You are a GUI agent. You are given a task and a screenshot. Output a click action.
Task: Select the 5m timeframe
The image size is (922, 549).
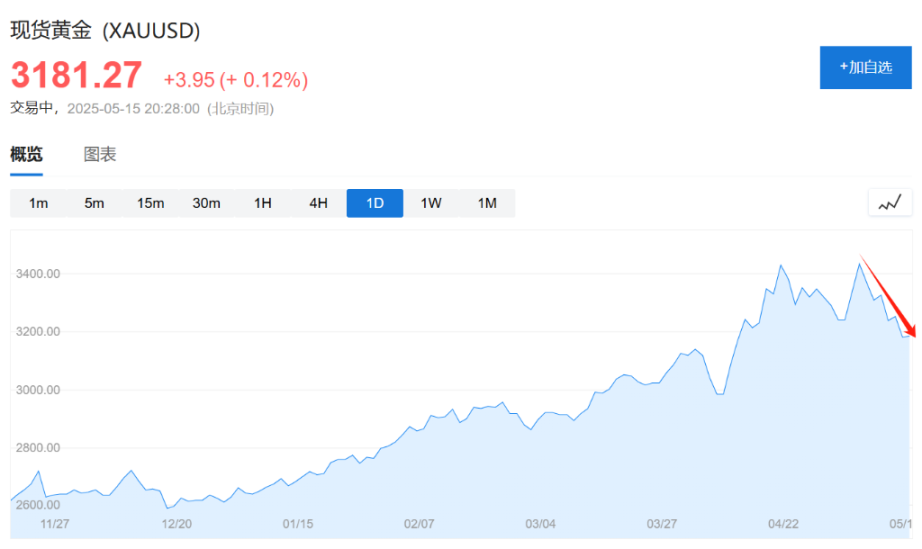(94, 203)
